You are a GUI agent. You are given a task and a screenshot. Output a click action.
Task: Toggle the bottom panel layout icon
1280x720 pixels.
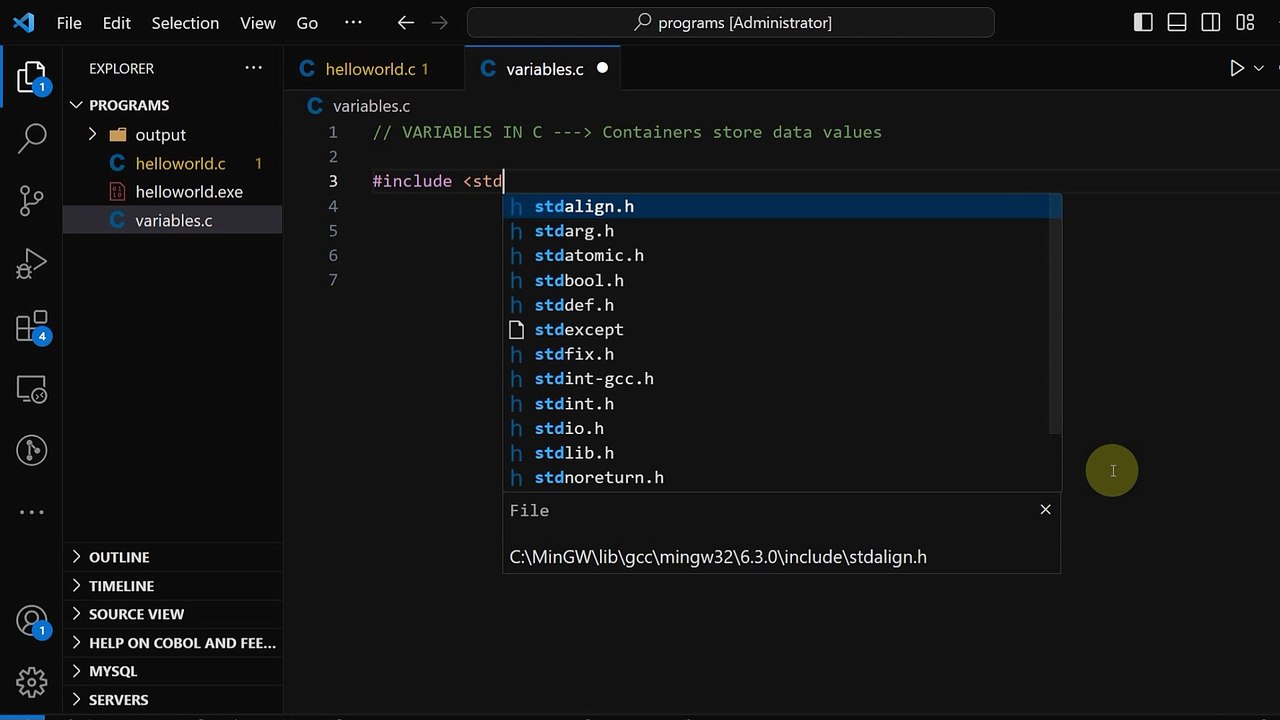point(1177,22)
